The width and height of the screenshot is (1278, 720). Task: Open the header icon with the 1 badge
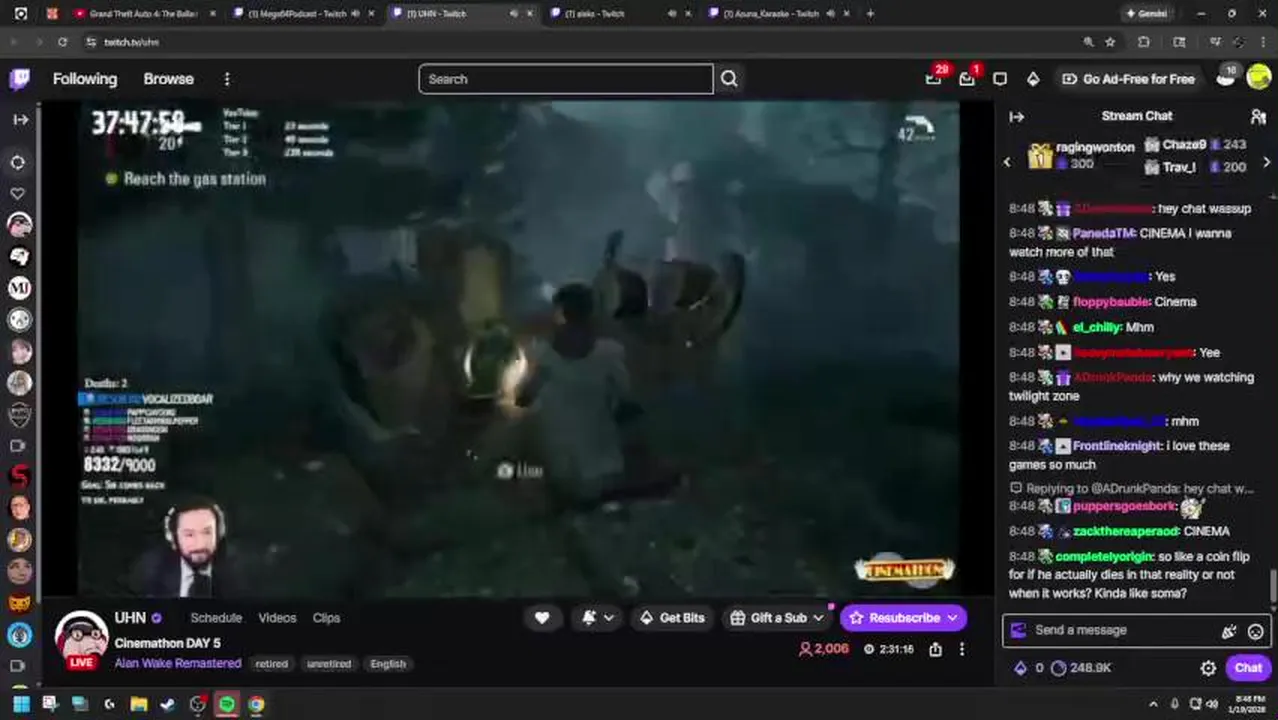(967, 78)
